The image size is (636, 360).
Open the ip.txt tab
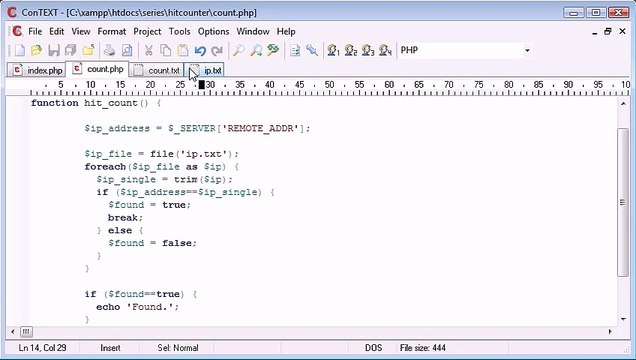(205, 71)
